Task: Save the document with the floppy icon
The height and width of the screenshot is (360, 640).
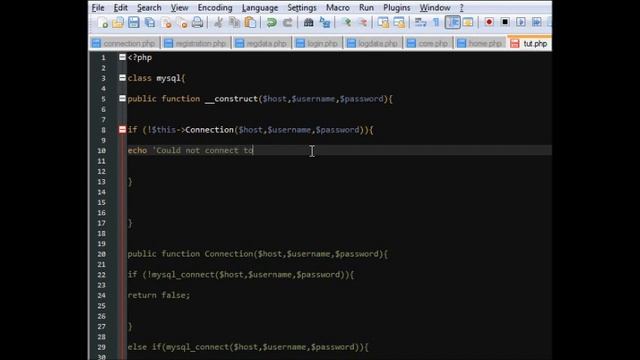Action: 134,22
